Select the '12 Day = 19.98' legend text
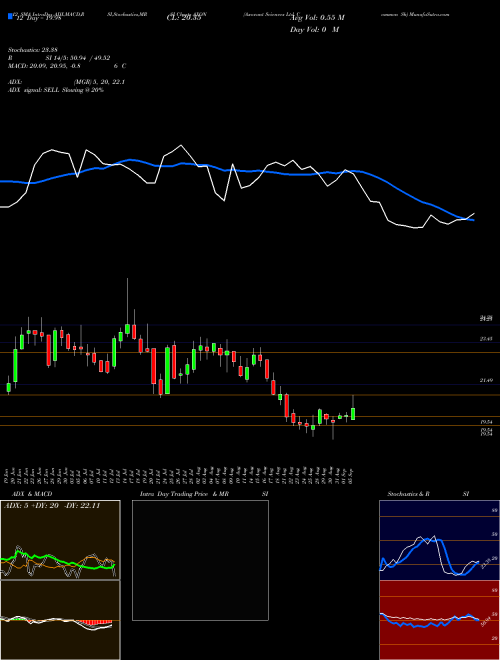500x660 pixels. click(37, 17)
